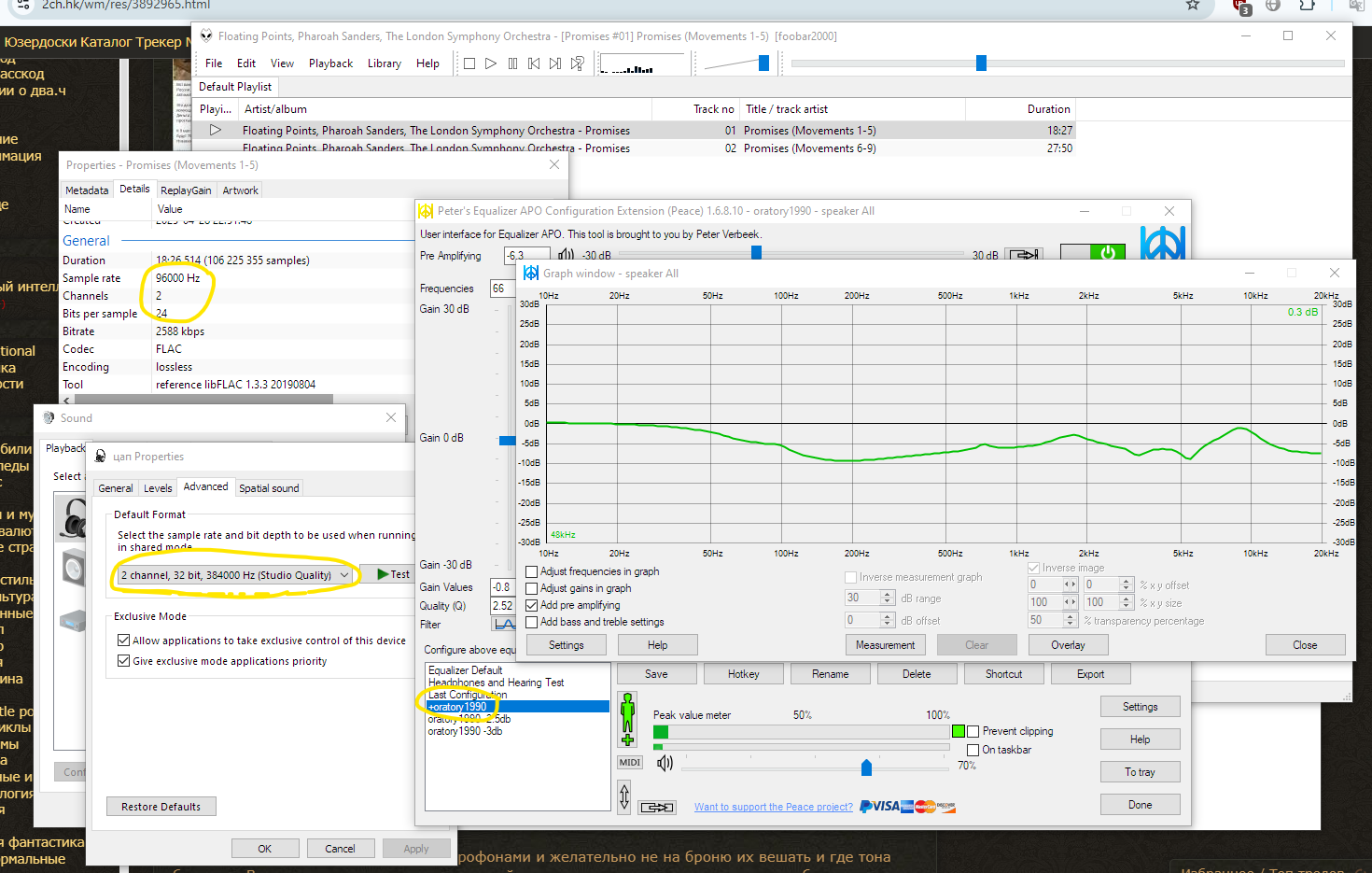Viewport: 1372px width, 873px height.
Task: Click the stepper of the second x y size field
Action: tap(1127, 602)
